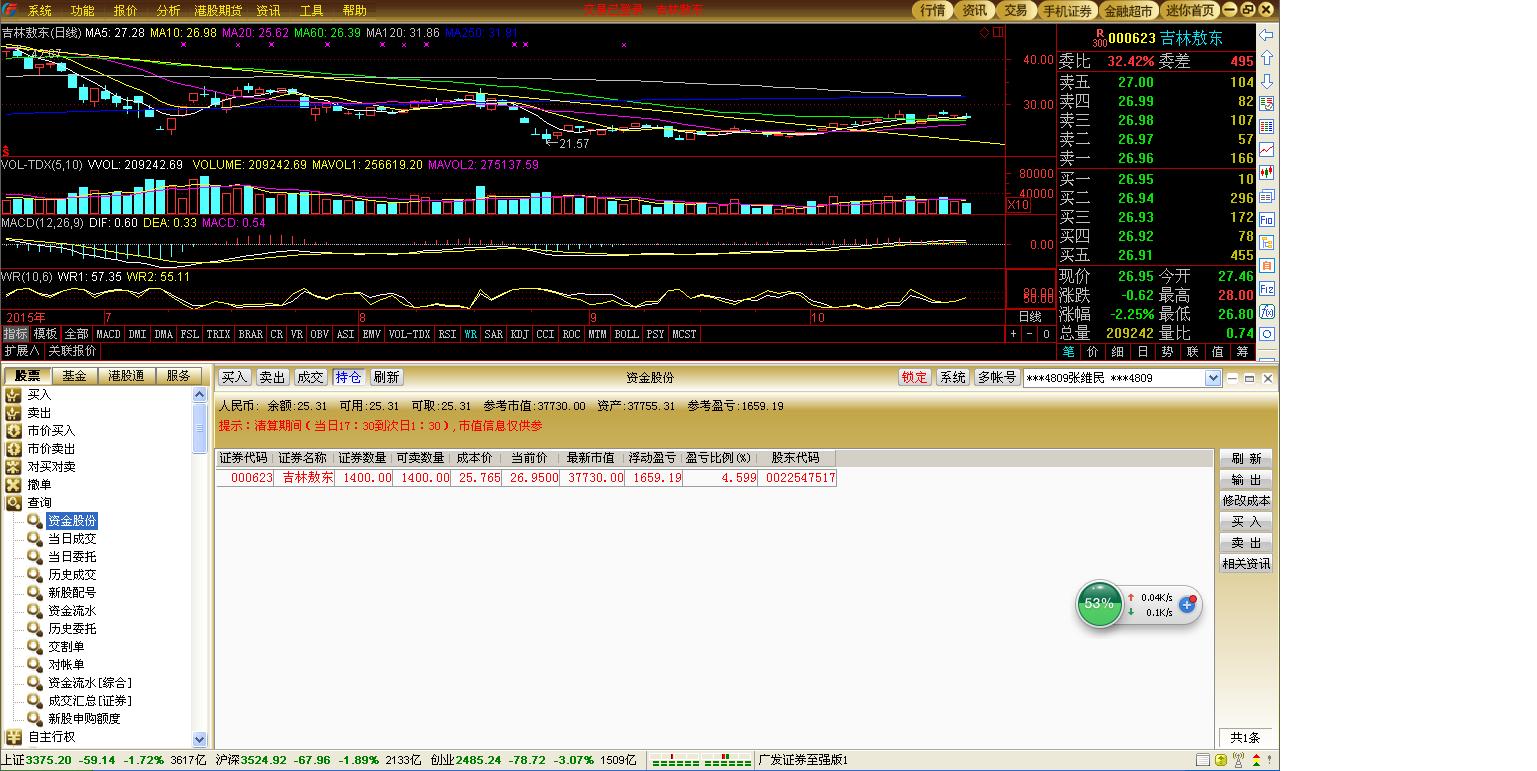Click the 锁定 lock button
Viewport: 1537px width, 771px height.
[915, 377]
